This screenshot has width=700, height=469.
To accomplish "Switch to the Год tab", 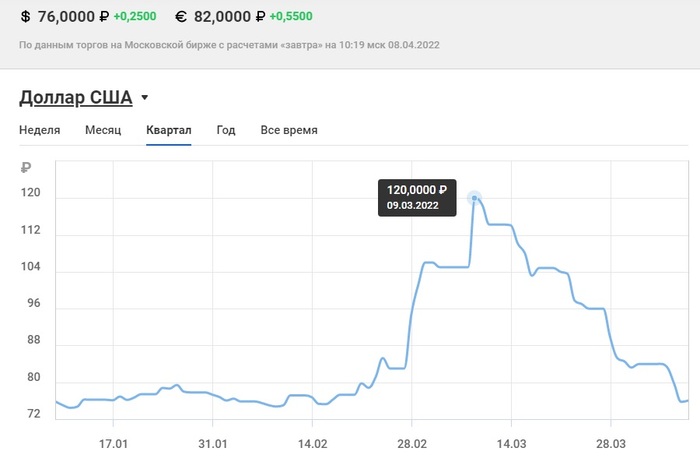I will click(x=226, y=130).
